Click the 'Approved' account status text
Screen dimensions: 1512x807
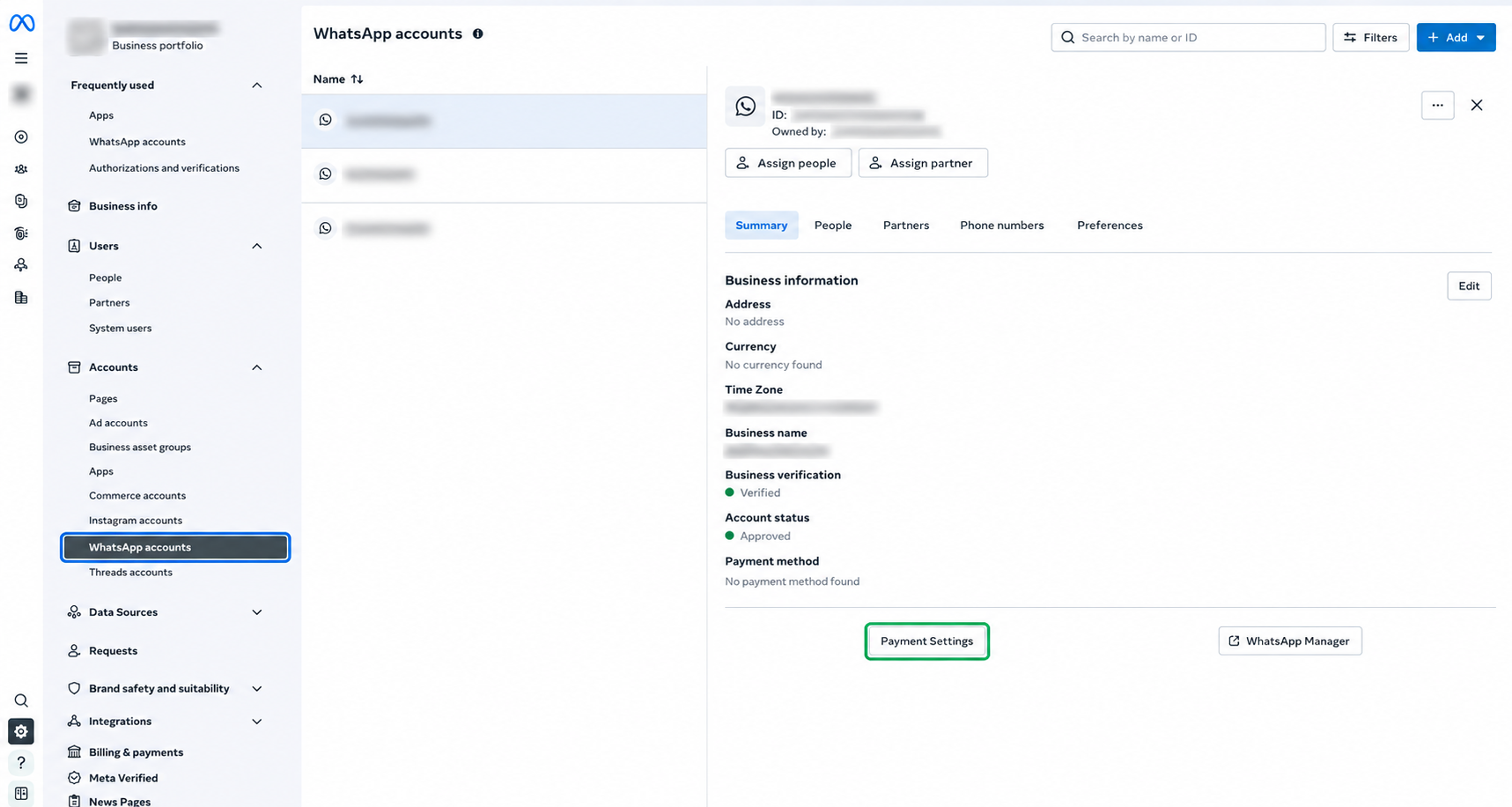pos(765,536)
